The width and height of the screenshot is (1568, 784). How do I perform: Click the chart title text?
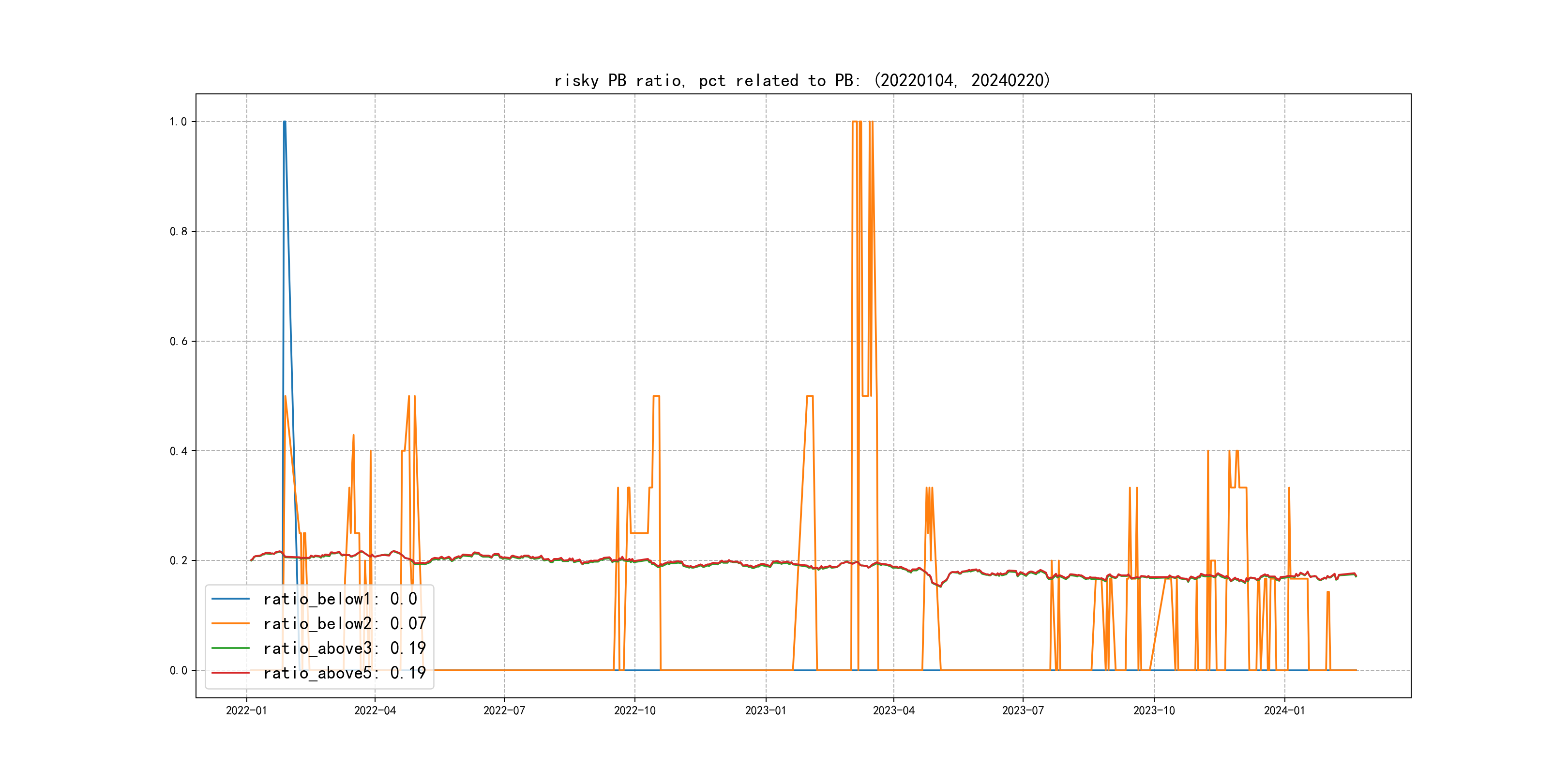pyautogui.click(x=802, y=80)
